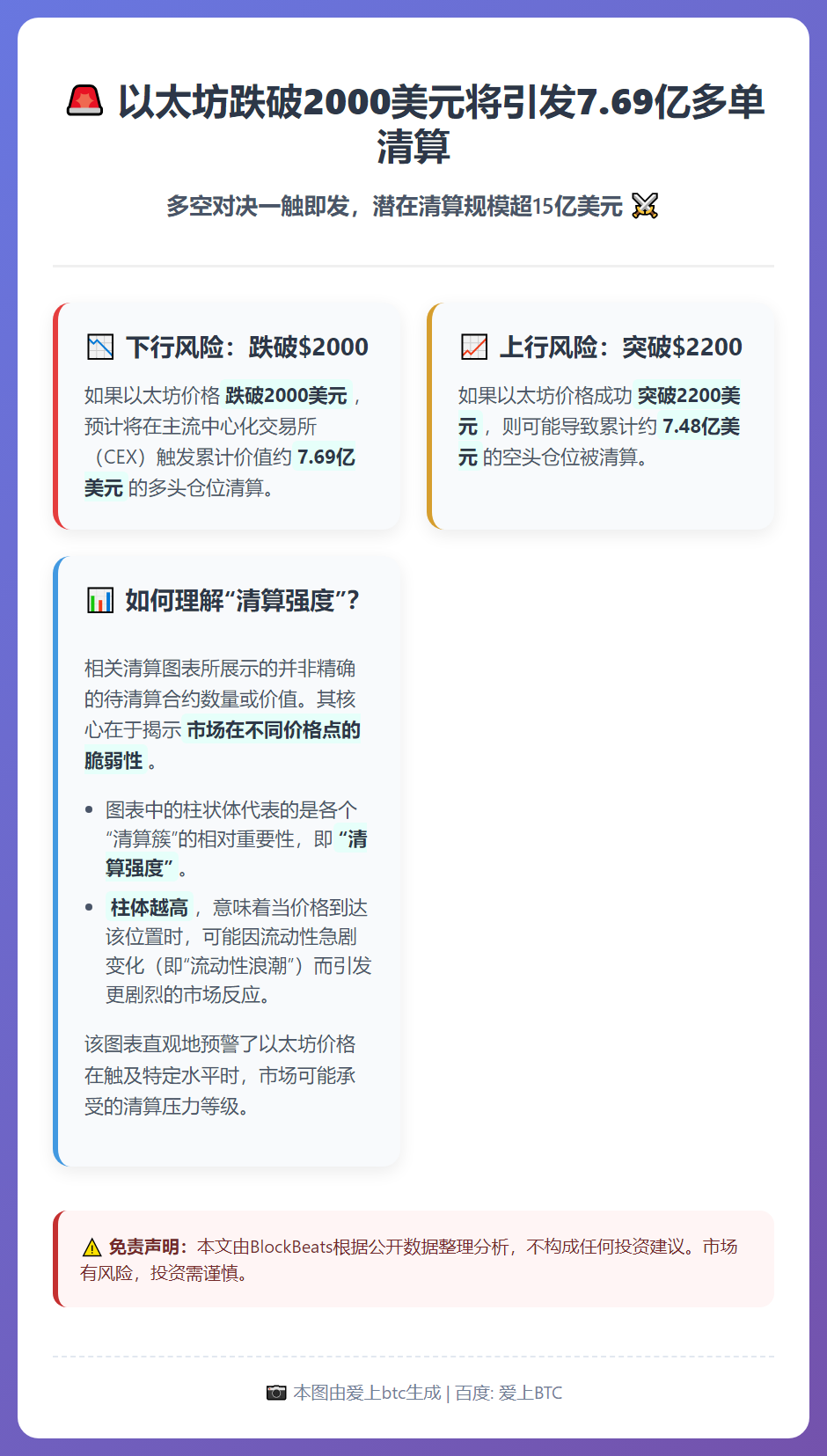Click heading 如何理解“清算强度”?
Viewport: 827px width, 1456px height.
click(242, 601)
